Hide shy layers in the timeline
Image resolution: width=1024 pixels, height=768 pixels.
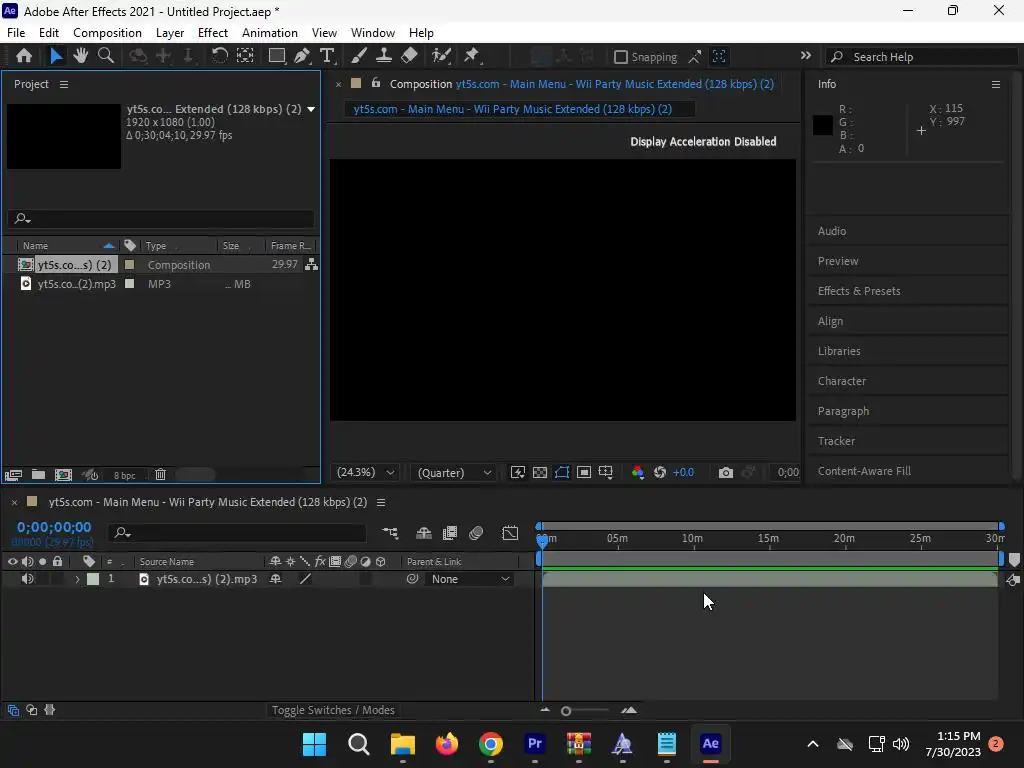424,533
